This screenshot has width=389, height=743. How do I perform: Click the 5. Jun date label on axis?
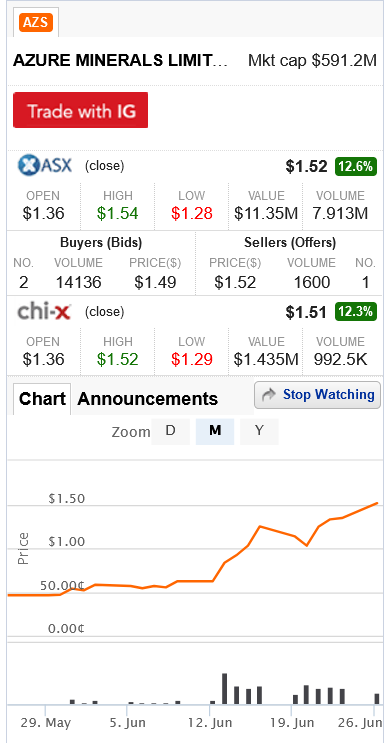tap(127, 723)
